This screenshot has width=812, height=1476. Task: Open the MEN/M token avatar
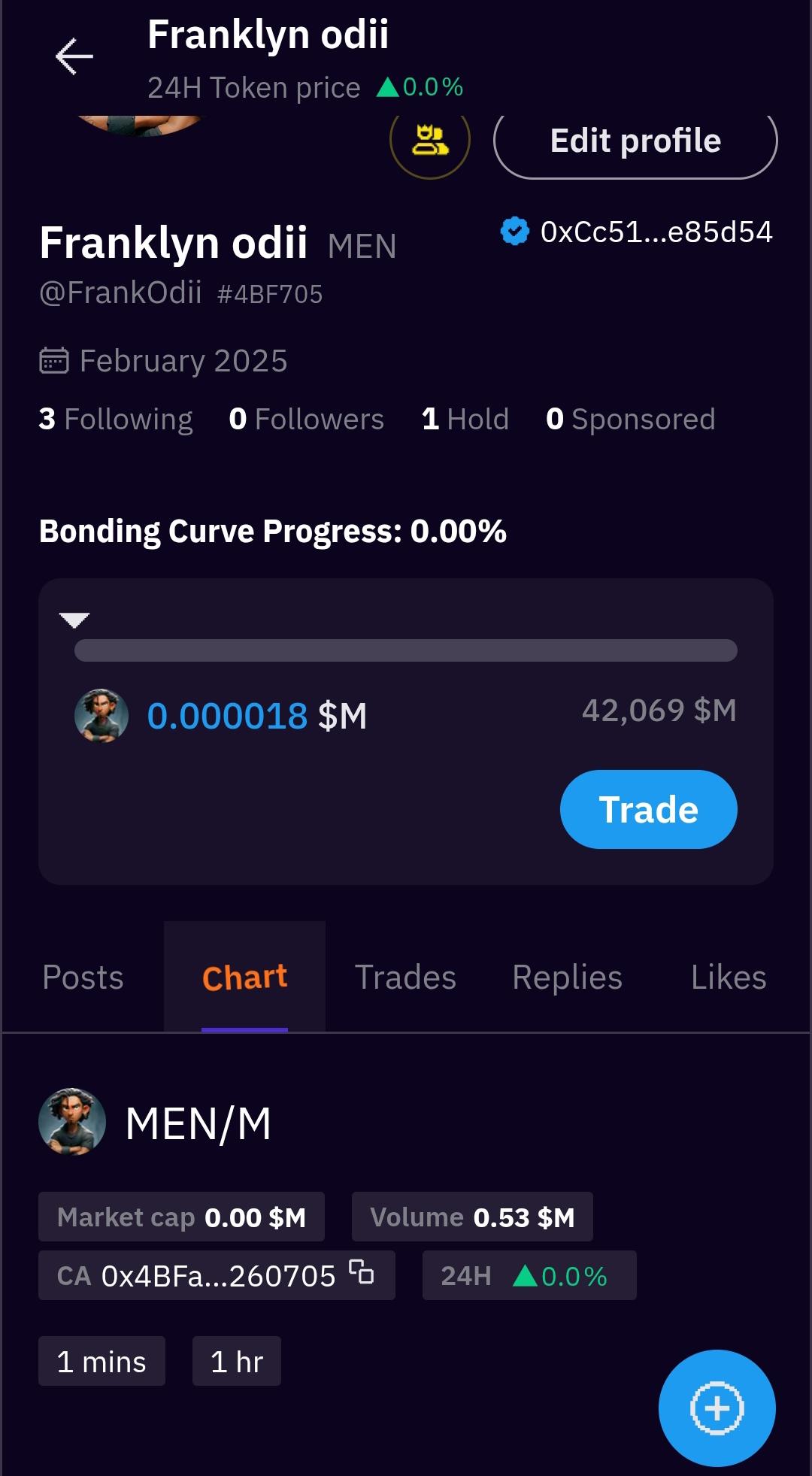72,1122
